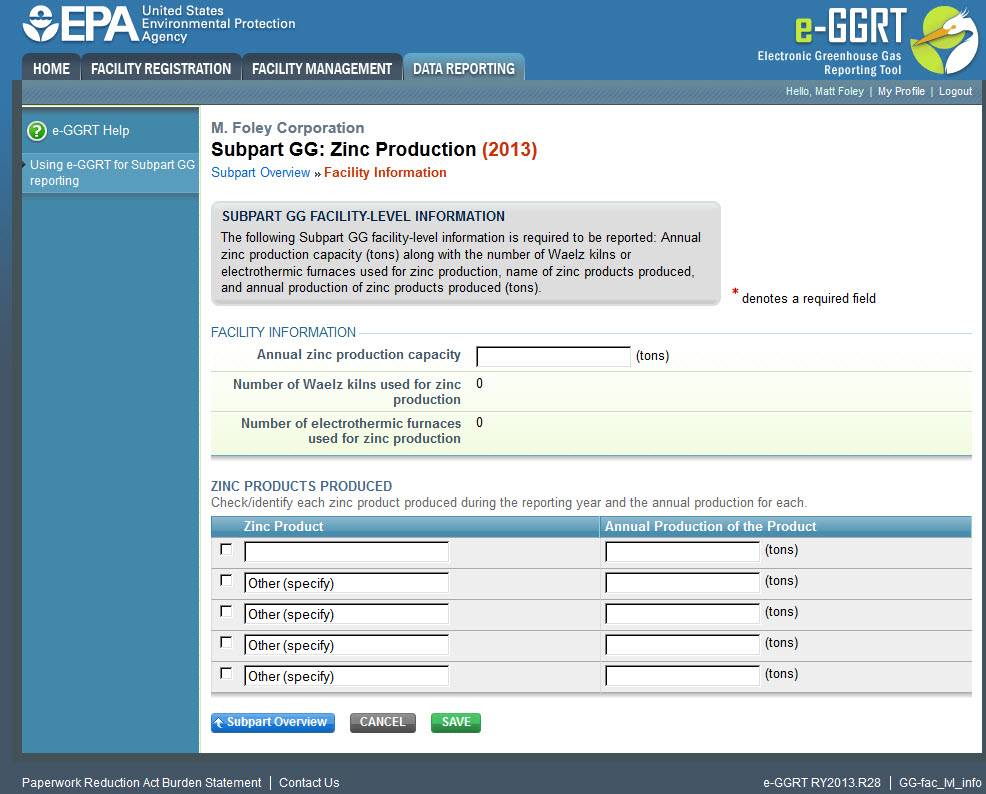Click e-GGRT RY2013.R28 version text
Image resolution: width=986 pixels, height=794 pixels.
(821, 783)
